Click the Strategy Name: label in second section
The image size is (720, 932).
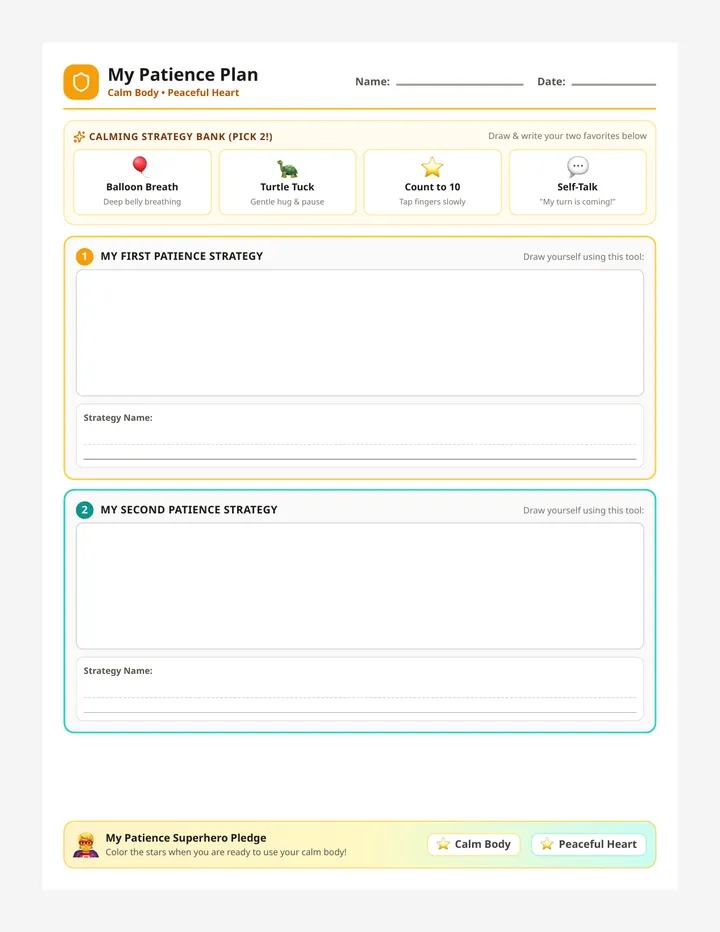118,671
